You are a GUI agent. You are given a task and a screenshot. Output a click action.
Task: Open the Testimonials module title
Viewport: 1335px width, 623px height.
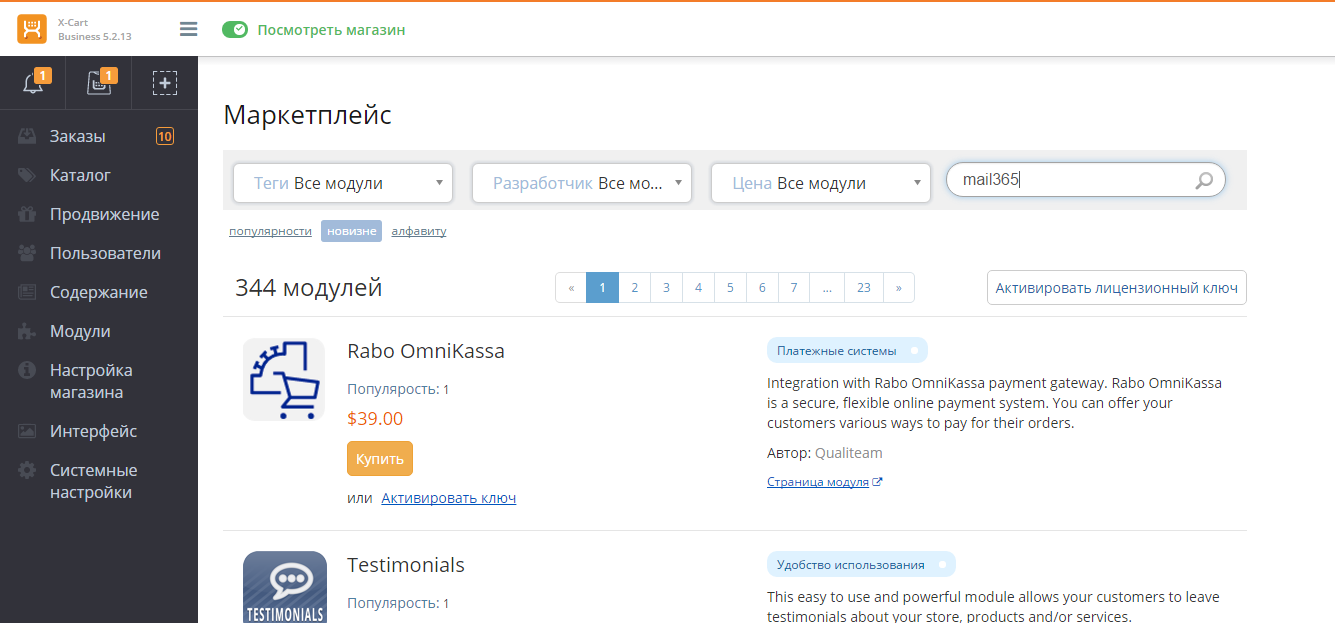tap(406, 565)
